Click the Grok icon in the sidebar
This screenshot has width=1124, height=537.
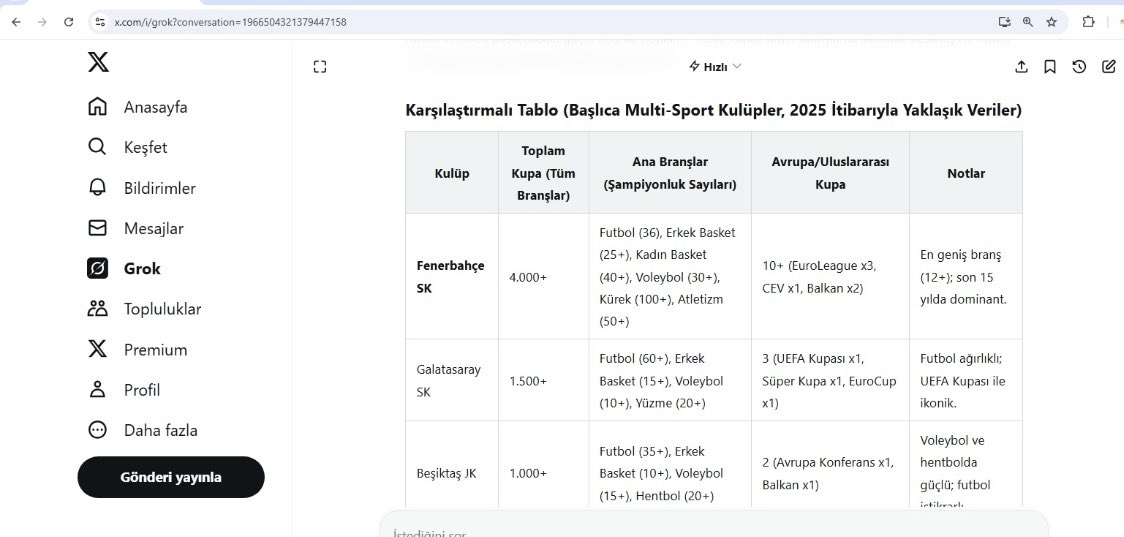[97, 269]
